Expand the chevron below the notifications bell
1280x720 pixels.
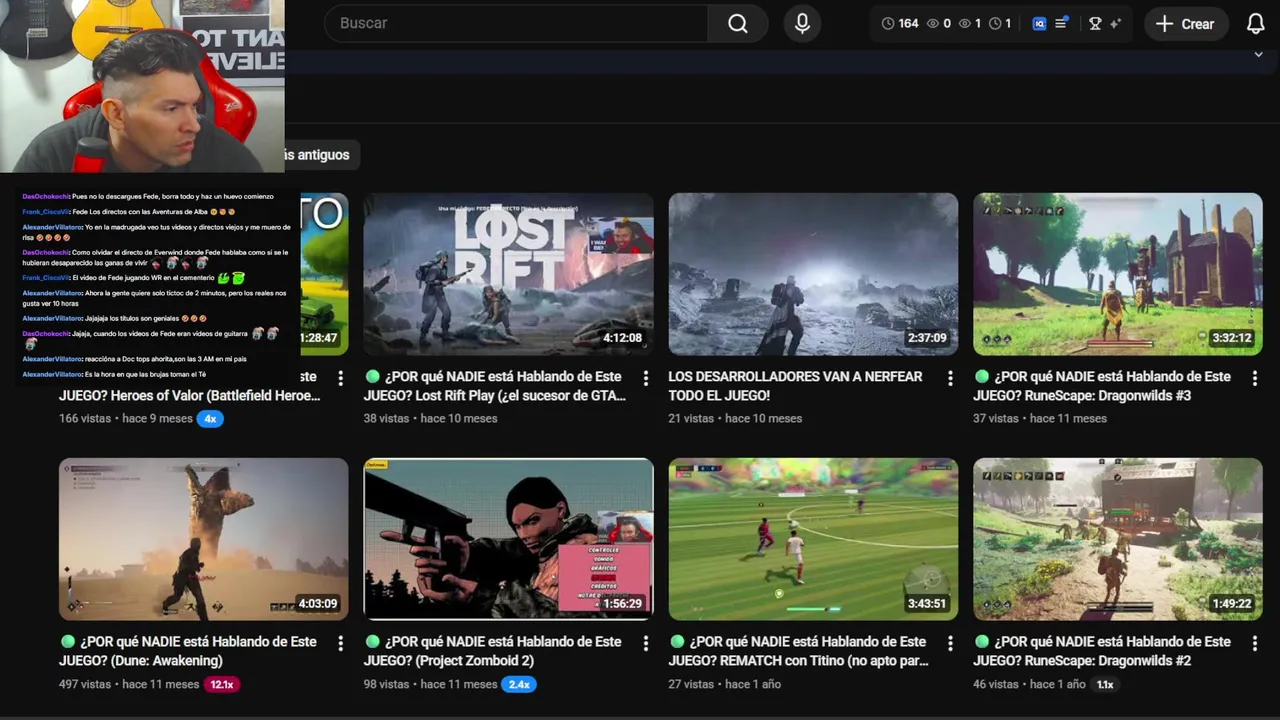tap(1258, 54)
